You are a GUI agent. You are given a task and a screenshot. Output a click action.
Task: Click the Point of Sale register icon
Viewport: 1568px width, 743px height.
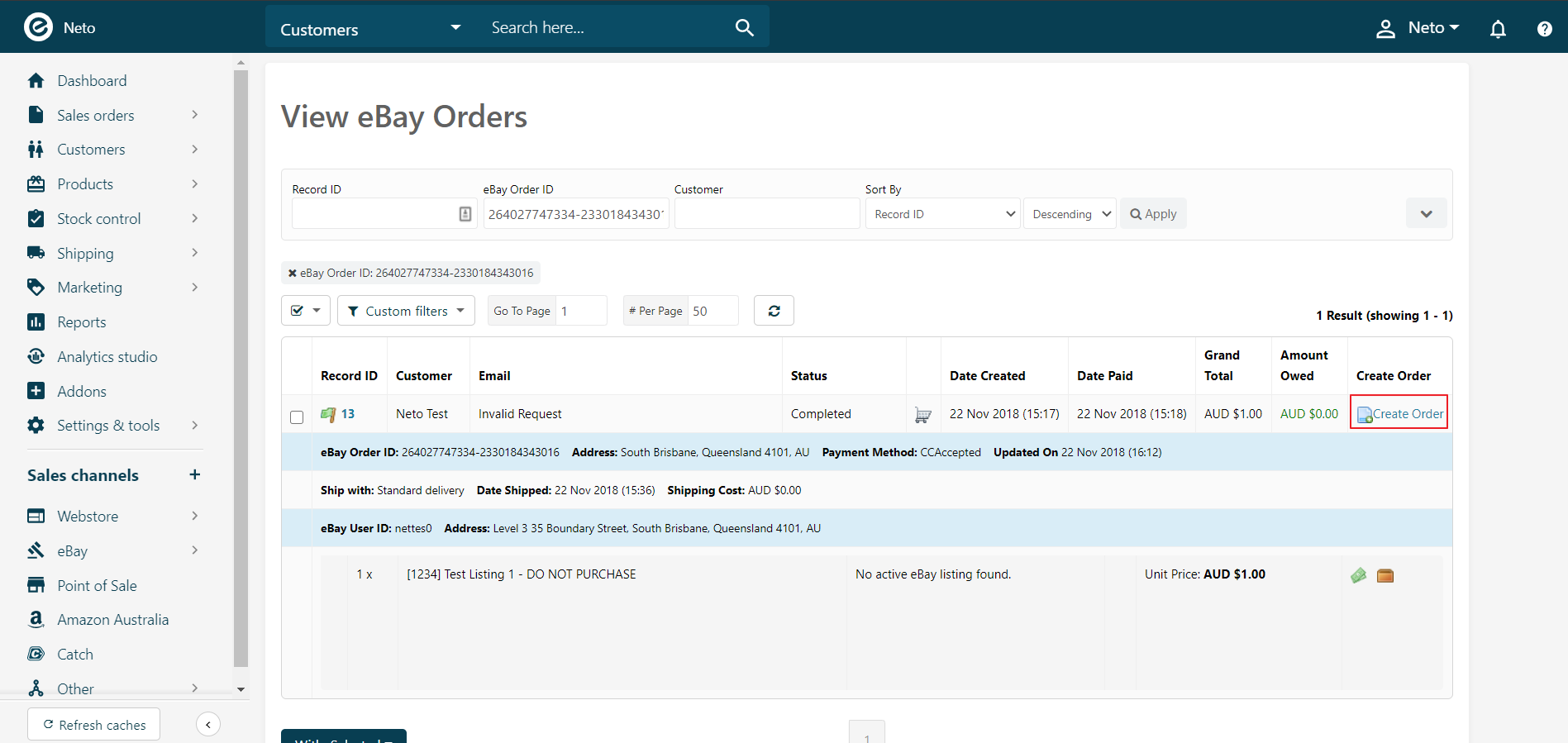[36, 585]
